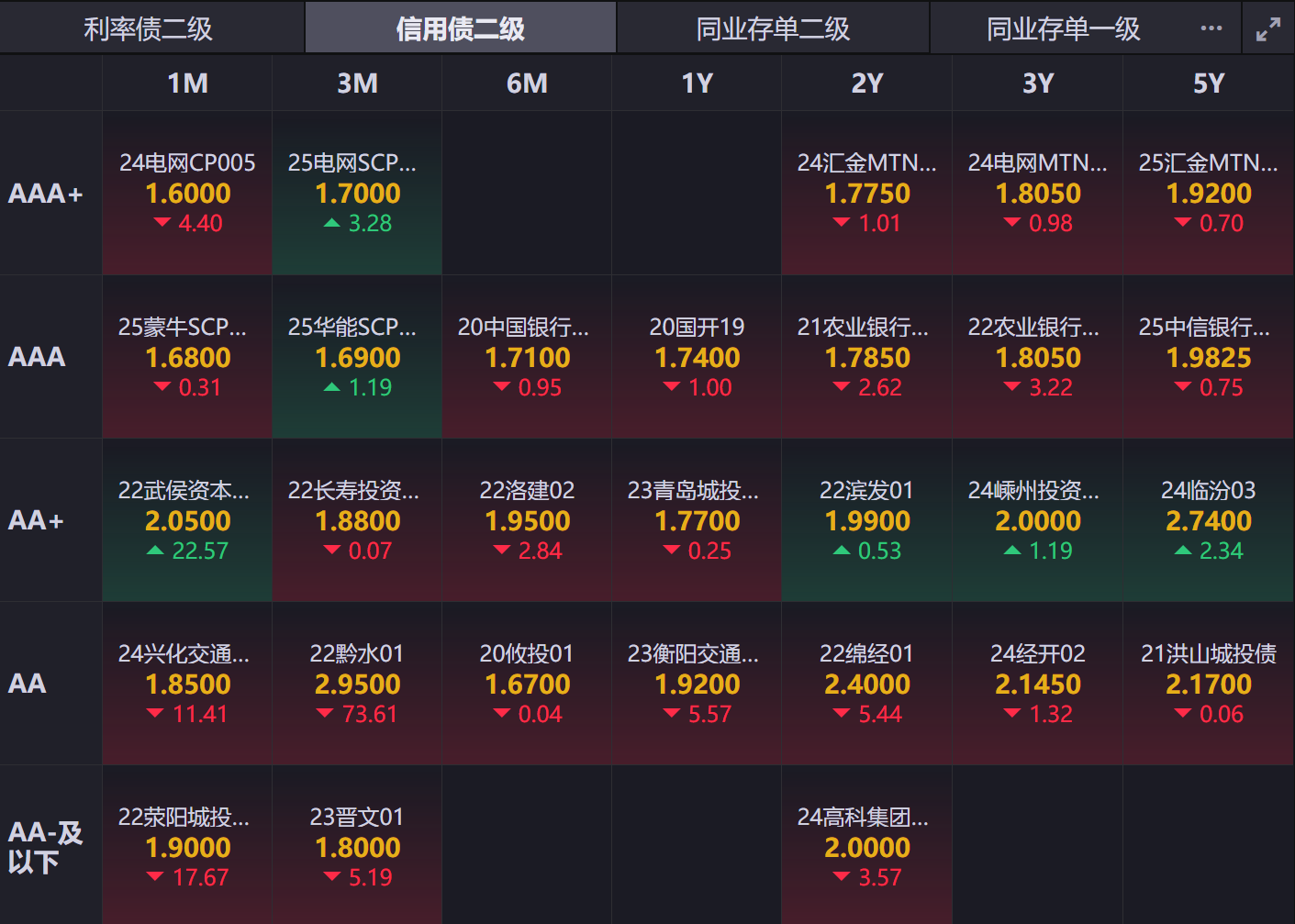
Task: Open the 22滨发01 bond cell
Action: [867, 520]
